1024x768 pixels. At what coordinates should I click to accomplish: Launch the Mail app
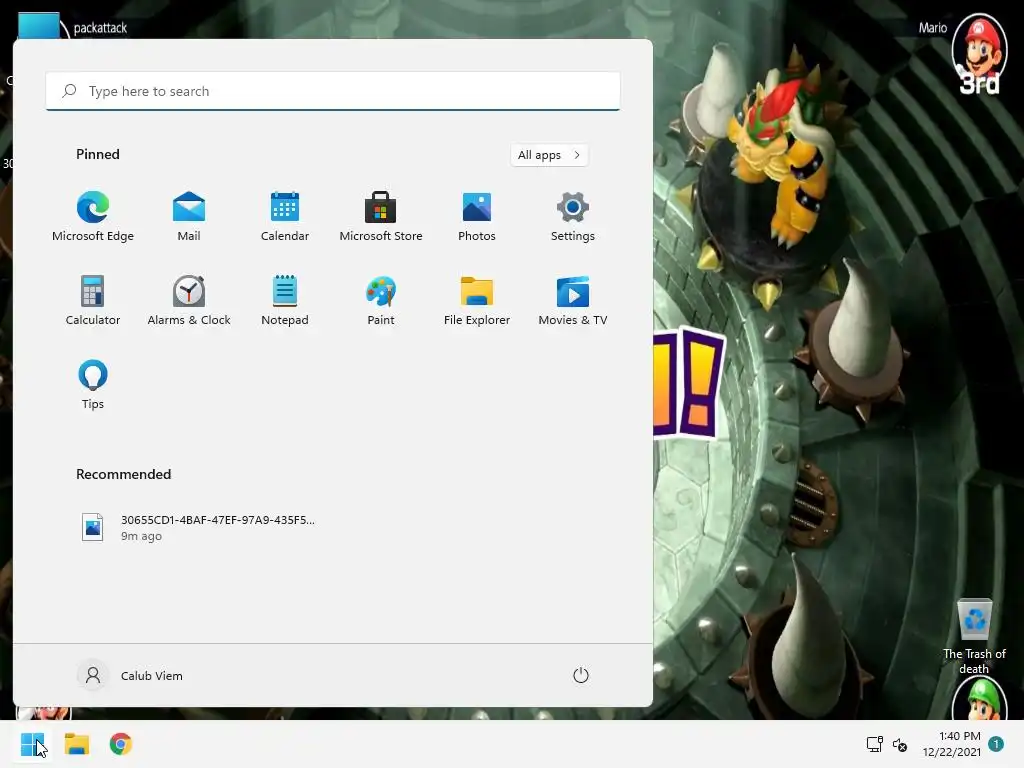click(189, 217)
